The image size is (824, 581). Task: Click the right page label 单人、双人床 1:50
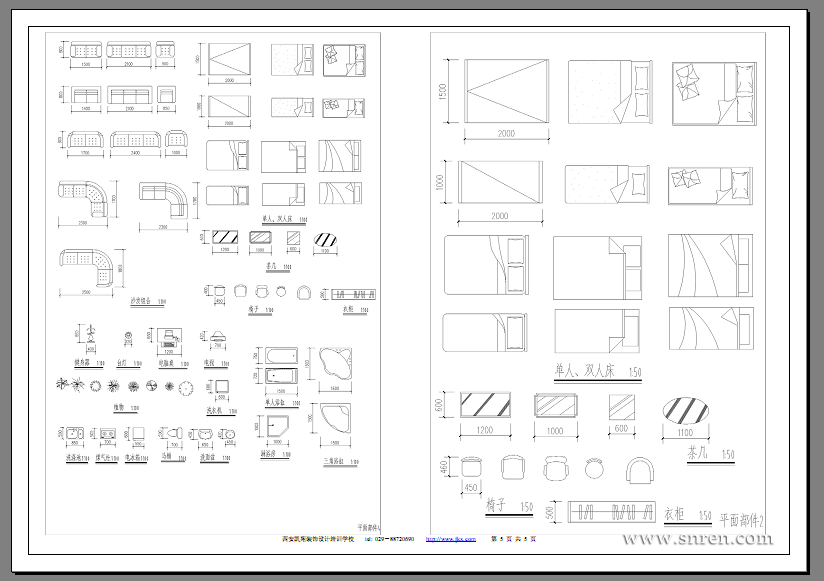(598, 371)
